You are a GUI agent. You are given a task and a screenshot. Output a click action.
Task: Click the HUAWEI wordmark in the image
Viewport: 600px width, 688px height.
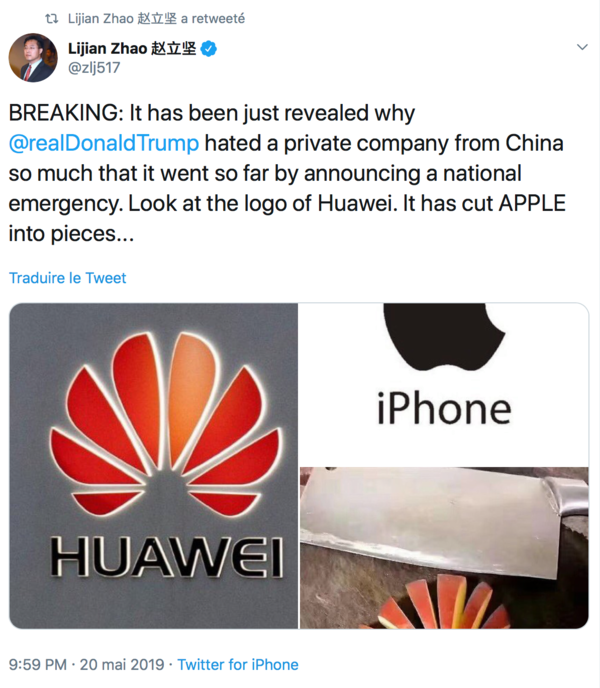point(167,557)
